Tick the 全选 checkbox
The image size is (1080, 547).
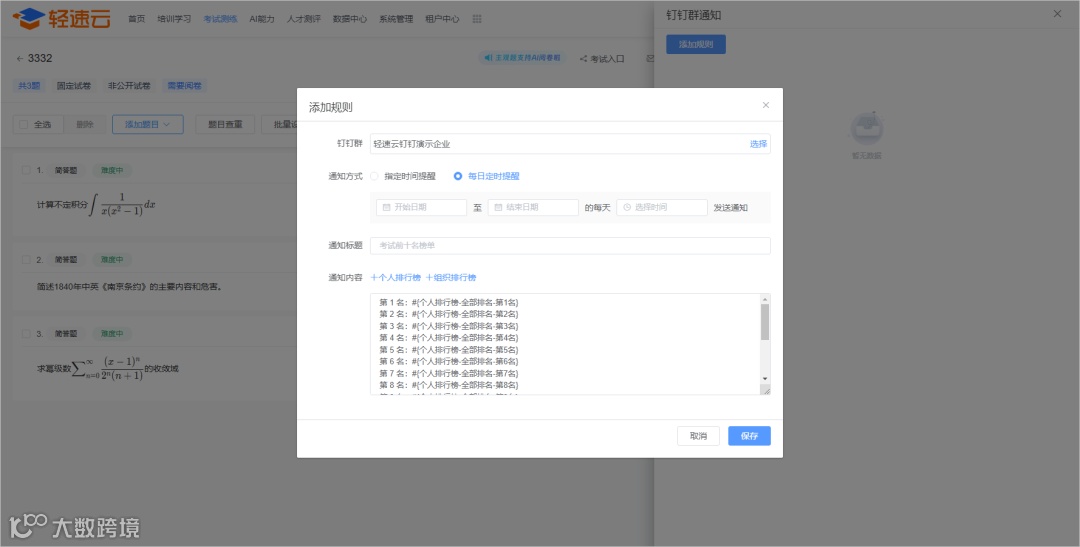tap(23, 125)
